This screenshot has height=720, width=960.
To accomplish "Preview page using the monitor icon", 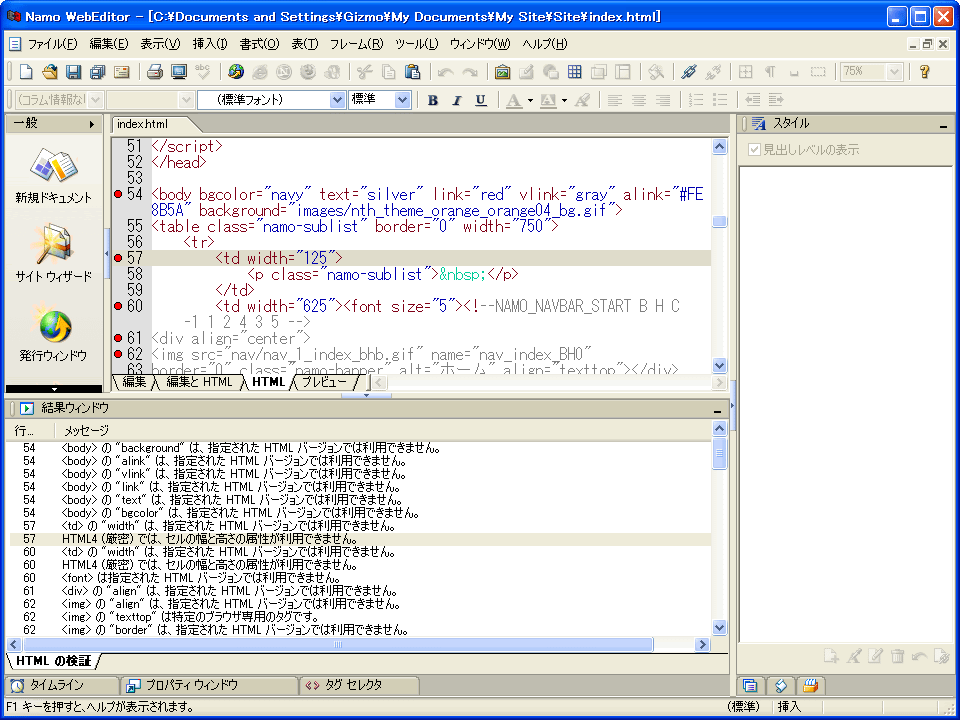I will coord(179,72).
